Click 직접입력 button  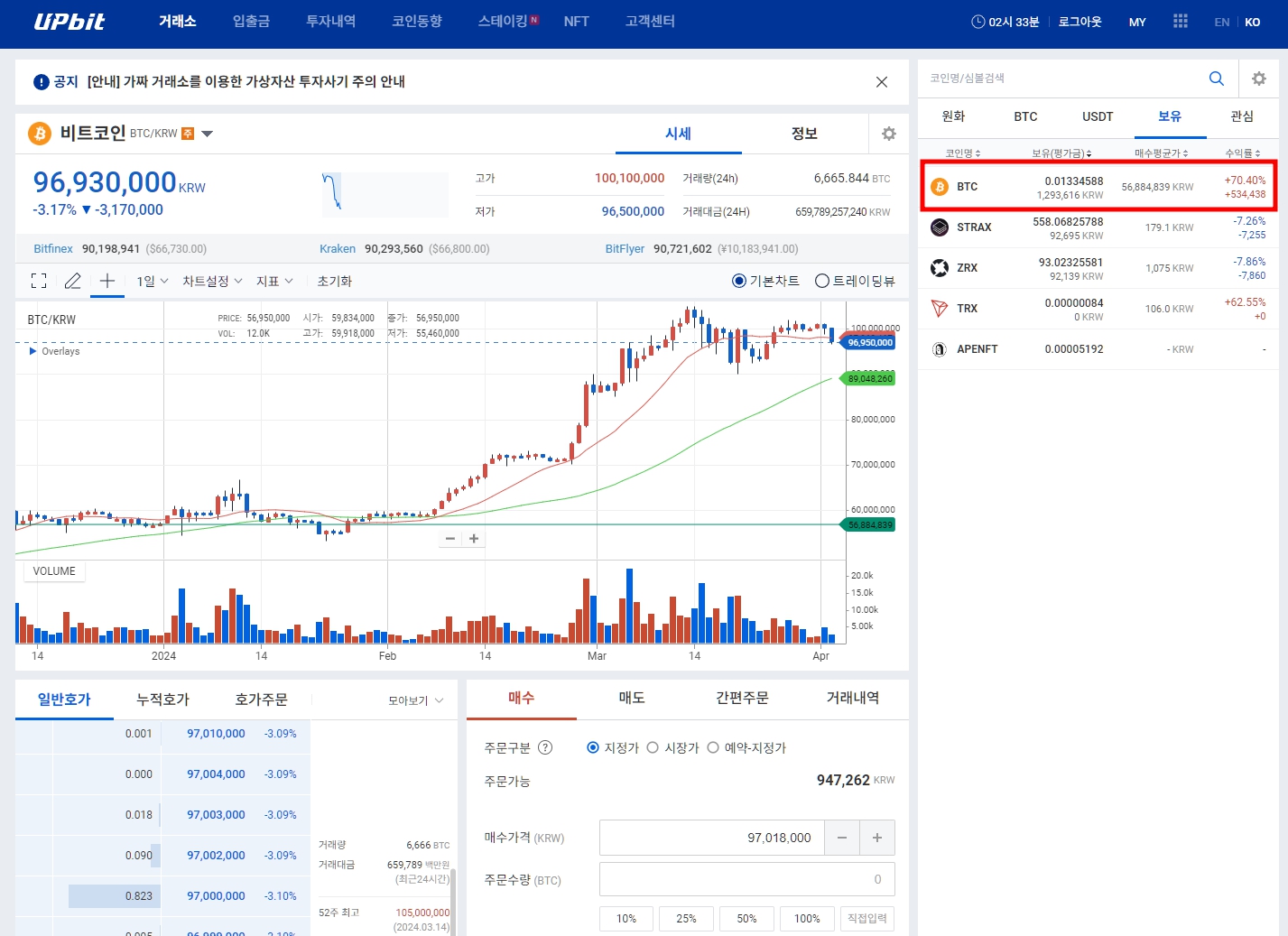(866, 919)
